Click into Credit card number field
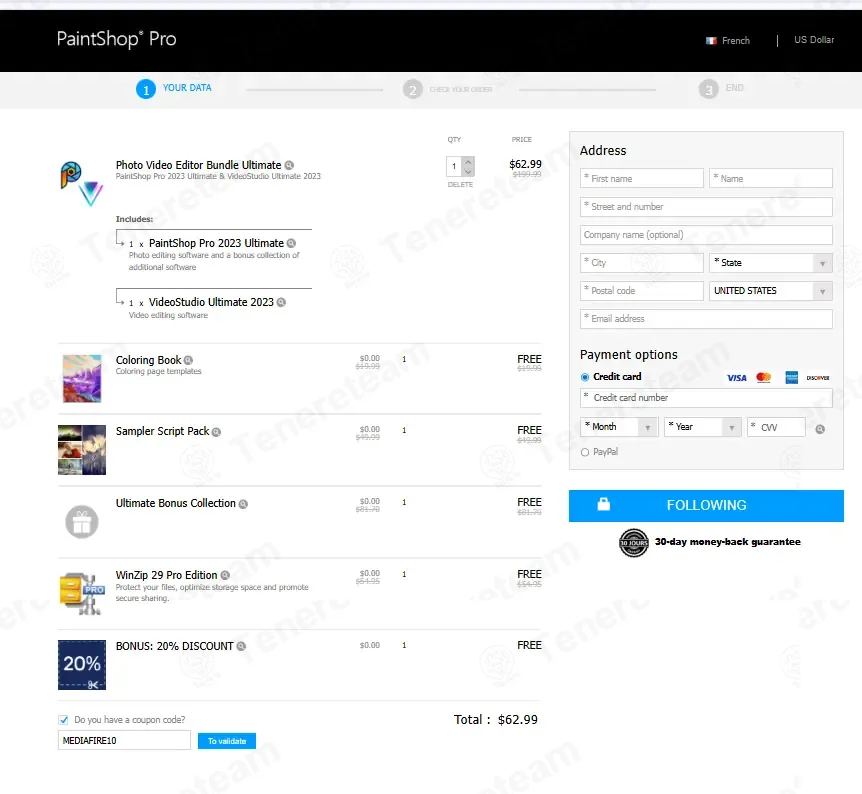 tap(706, 398)
